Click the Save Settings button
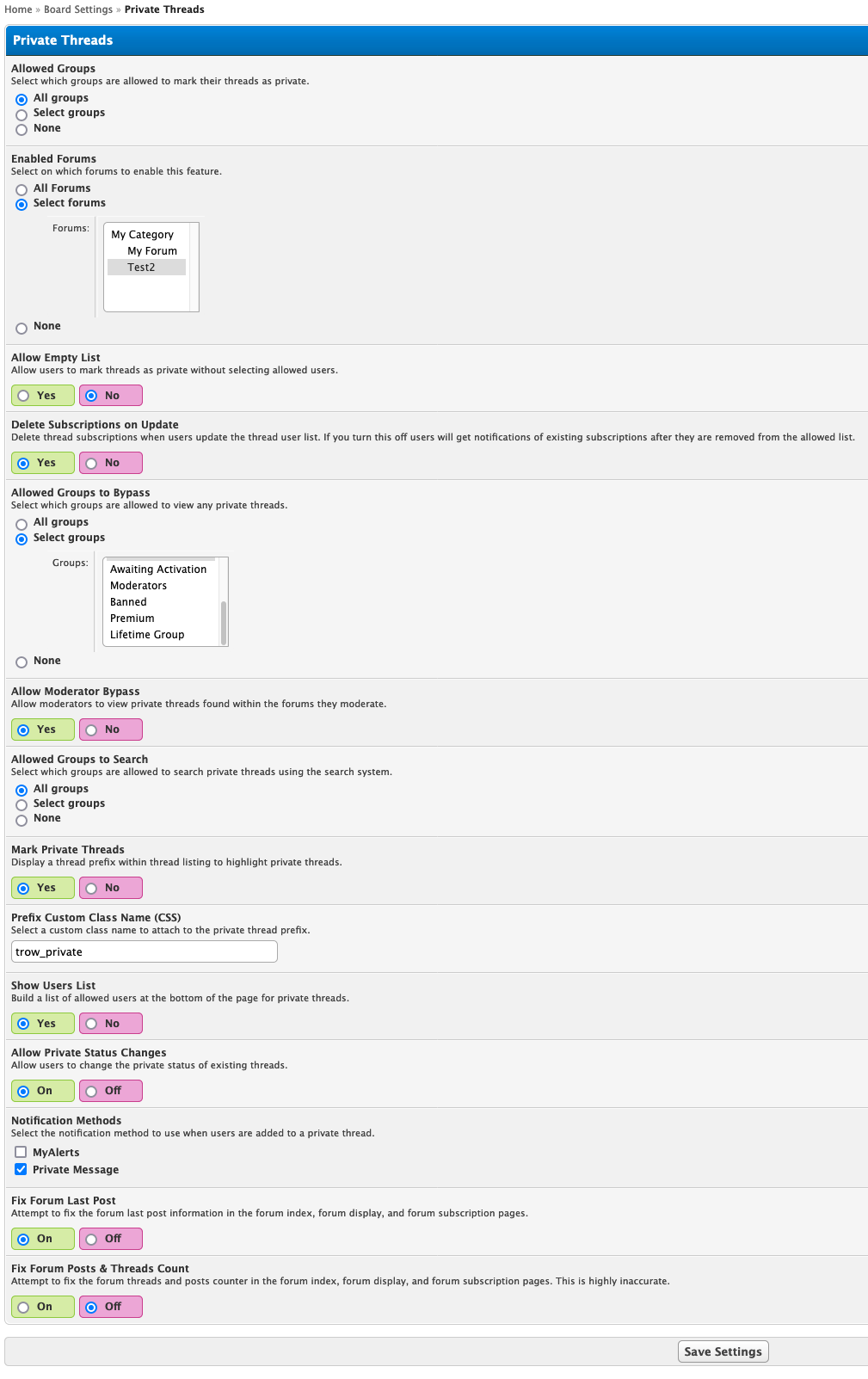The width and height of the screenshot is (868, 1379). click(x=723, y=1351)
